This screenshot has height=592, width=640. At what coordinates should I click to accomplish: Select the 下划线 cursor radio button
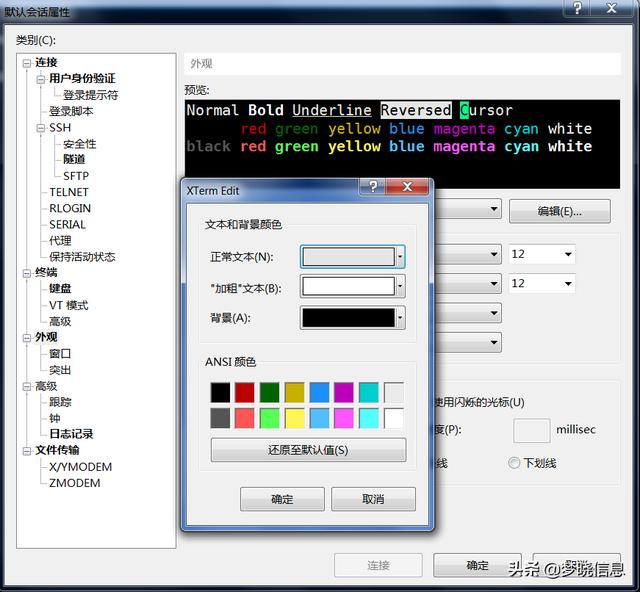(x=514, y=463)
